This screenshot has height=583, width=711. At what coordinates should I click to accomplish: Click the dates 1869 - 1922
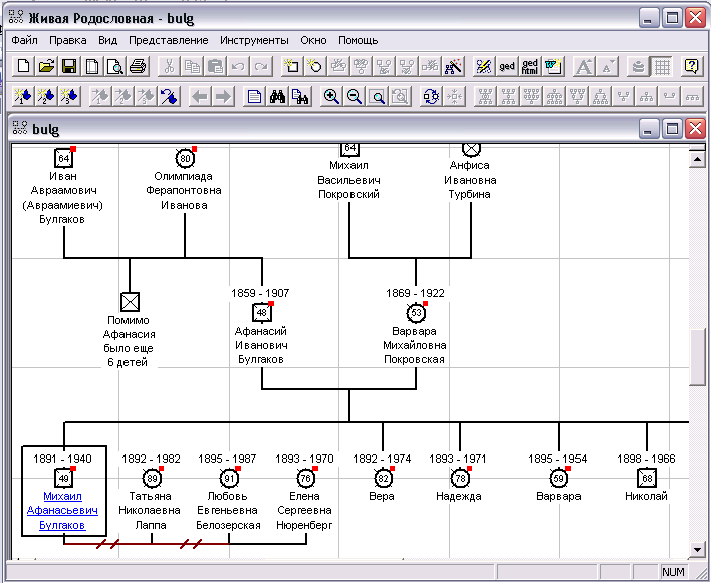tap(415, 293)
